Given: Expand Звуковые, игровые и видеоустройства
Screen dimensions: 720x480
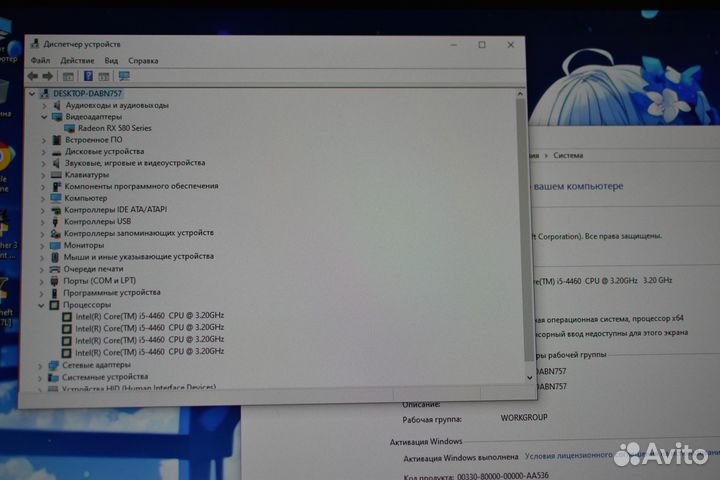Looking at the screenshot, I should (x=44, y=163).
